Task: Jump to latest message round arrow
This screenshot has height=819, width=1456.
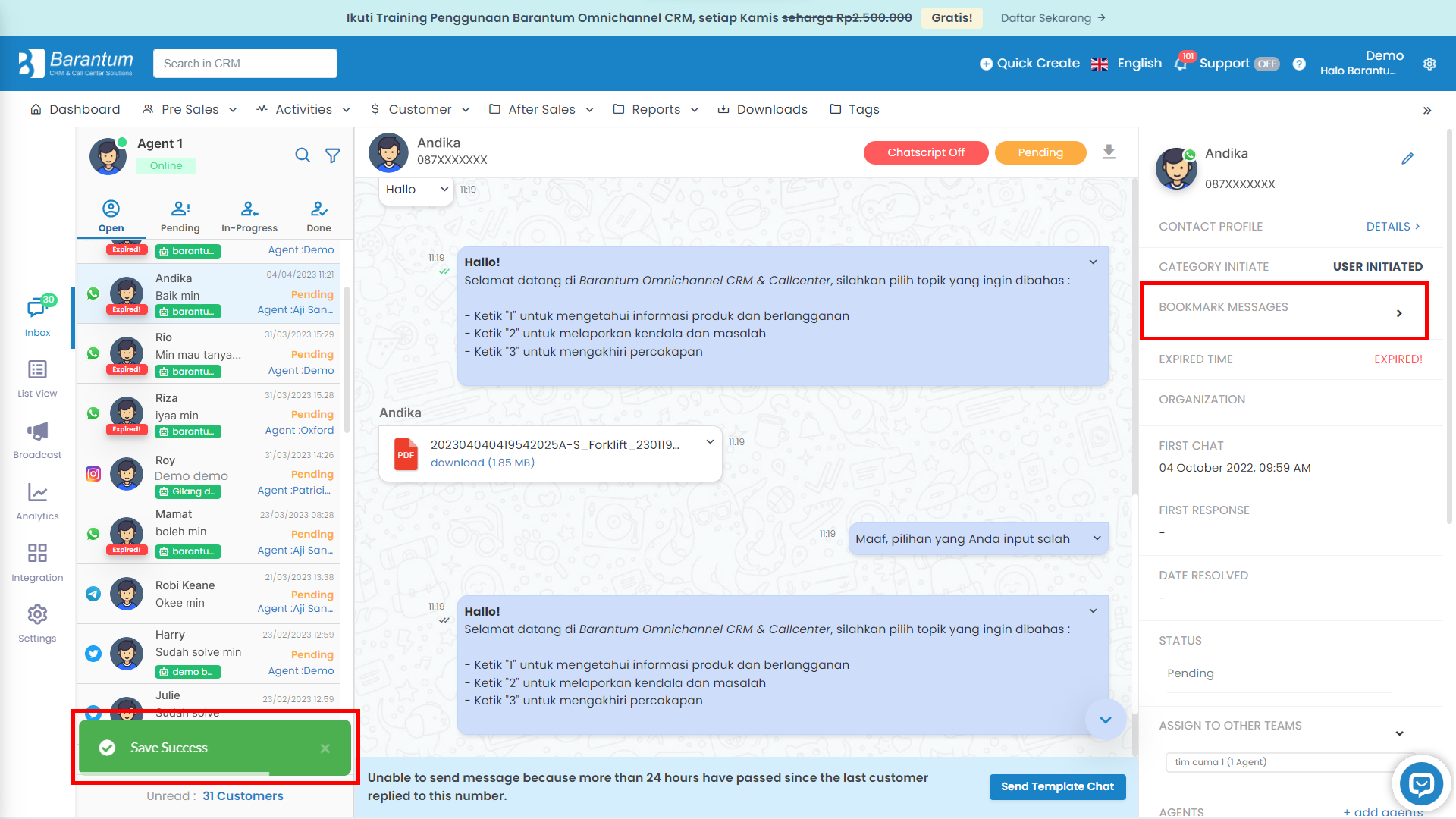Action: point(1105,720)
